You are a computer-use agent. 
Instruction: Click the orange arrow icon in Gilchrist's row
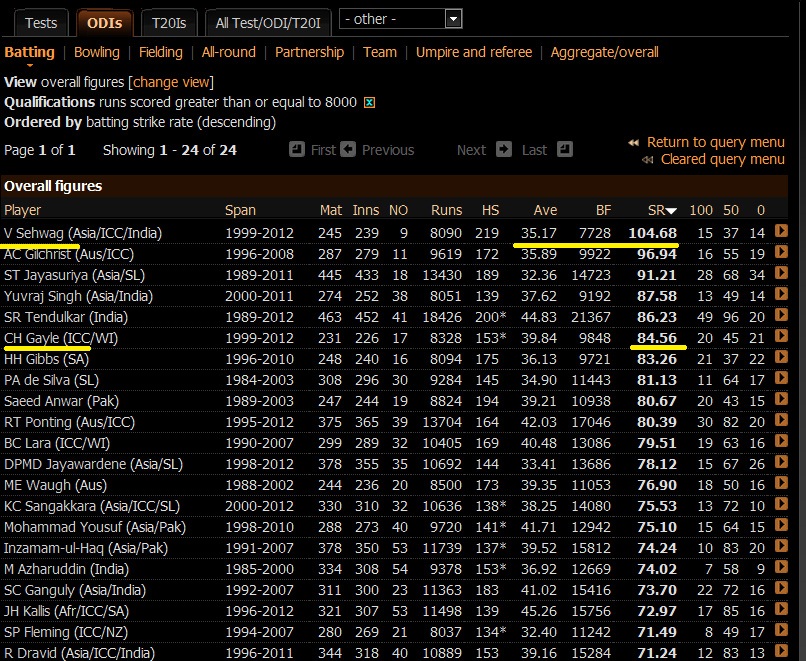(781, 253)
